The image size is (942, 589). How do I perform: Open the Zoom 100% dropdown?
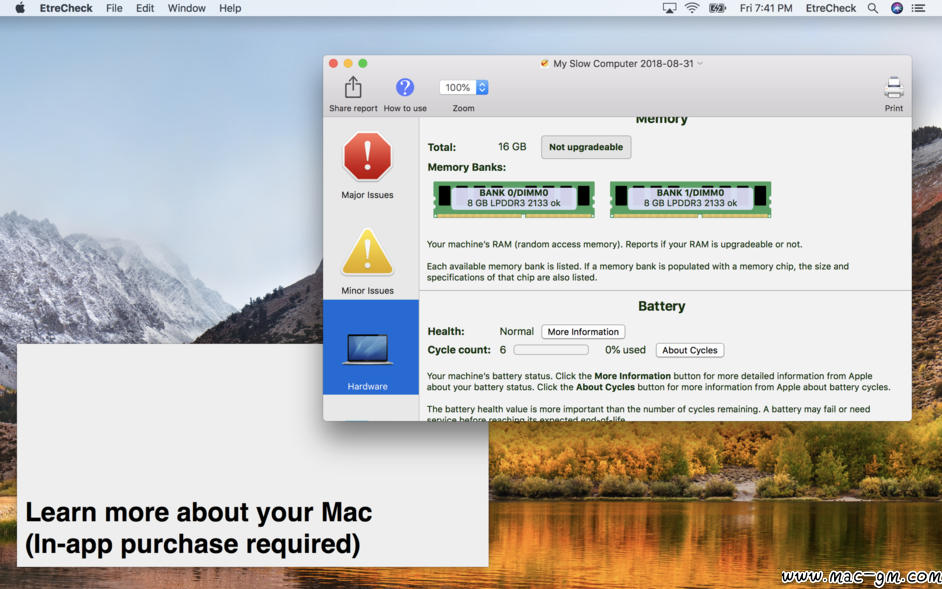coord(463,88)
